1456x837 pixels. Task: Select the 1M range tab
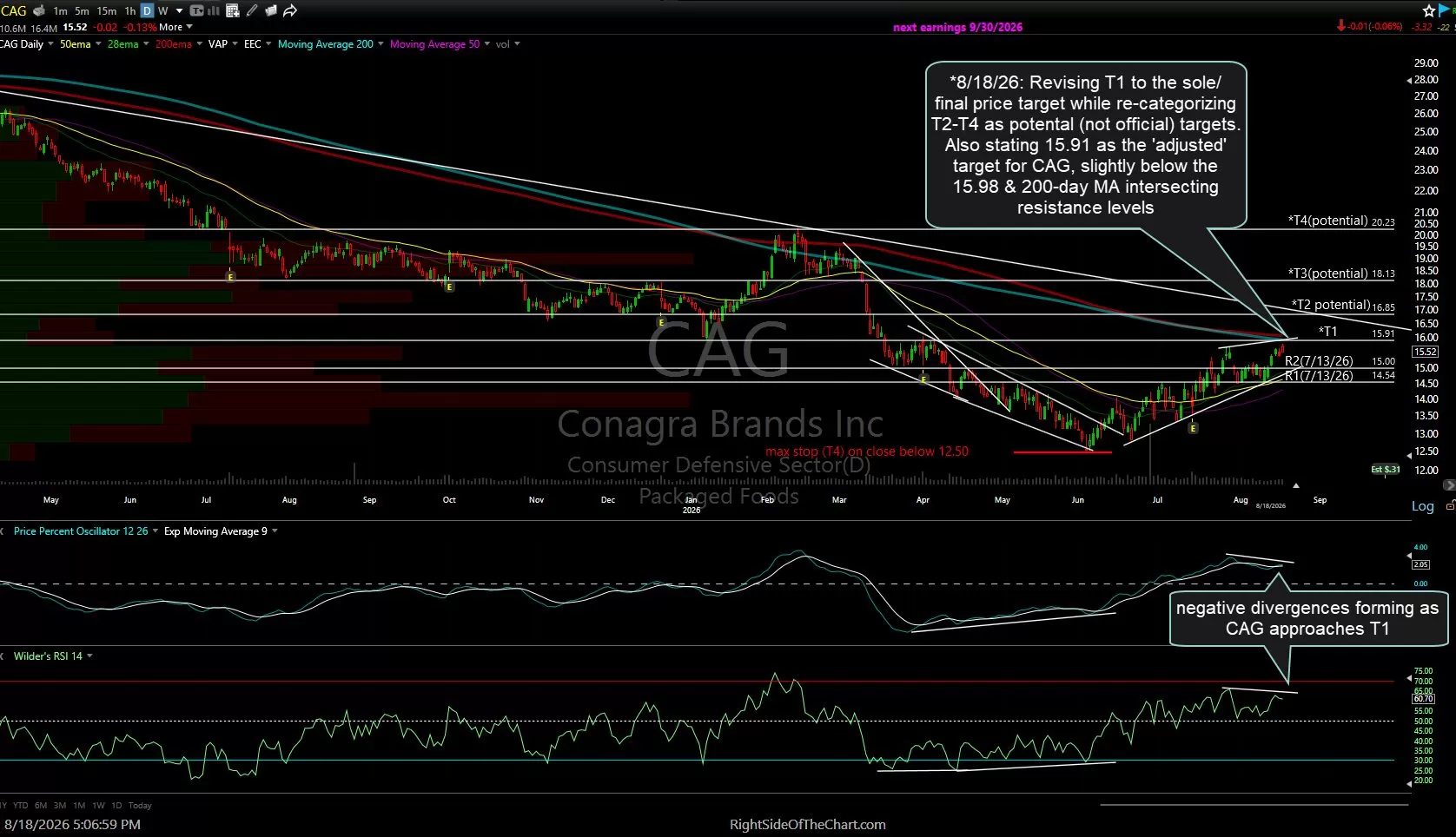79,806
